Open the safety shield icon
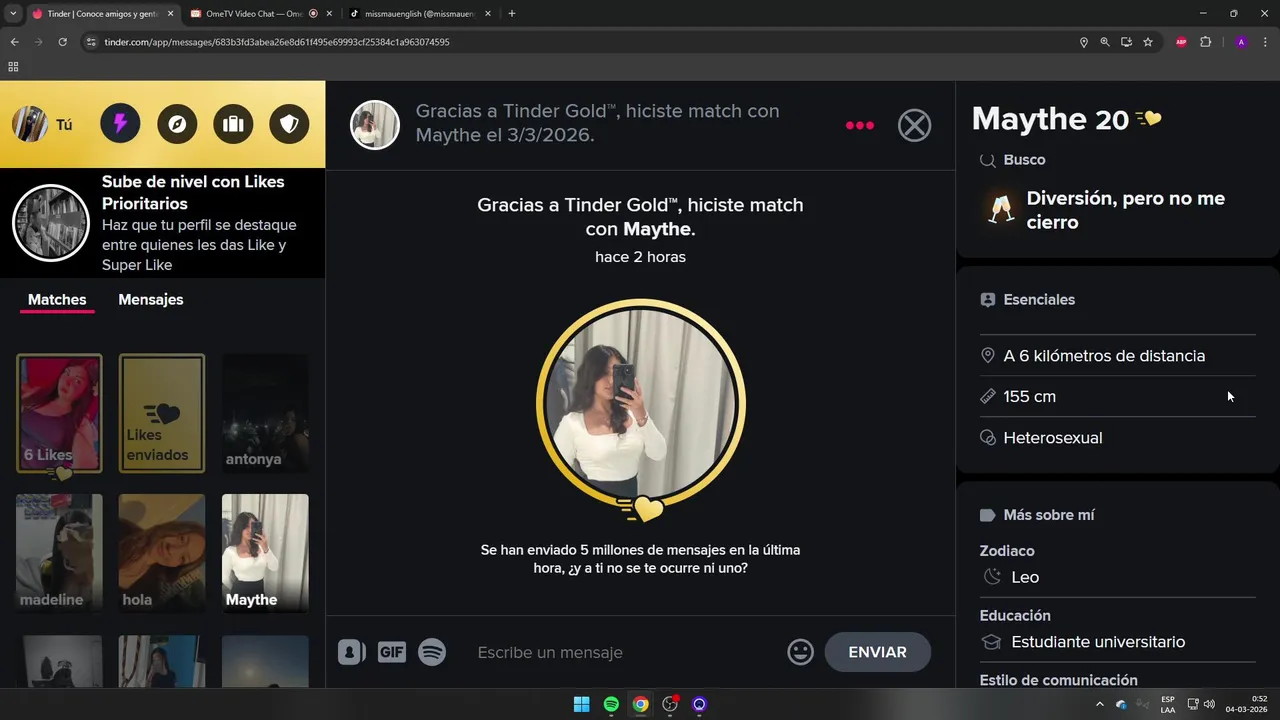The width and height of the screenshot is (1280, 720). pyautogui.click(x=289, y=124)
